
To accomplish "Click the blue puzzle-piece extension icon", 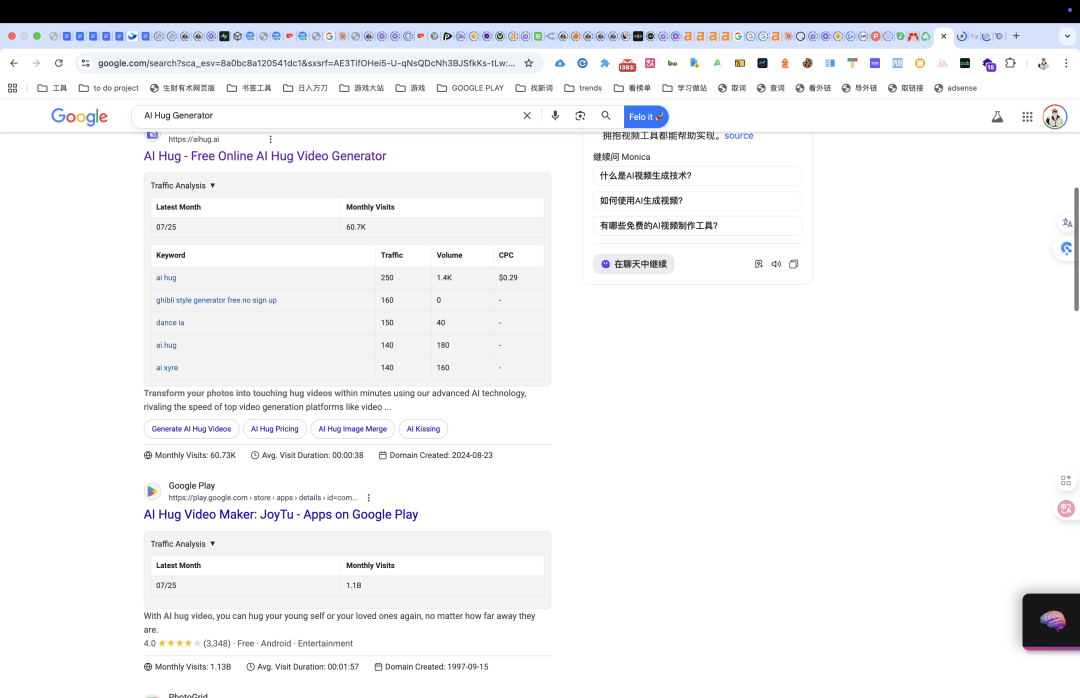I will pyautogui.click(x=605, y=63).
